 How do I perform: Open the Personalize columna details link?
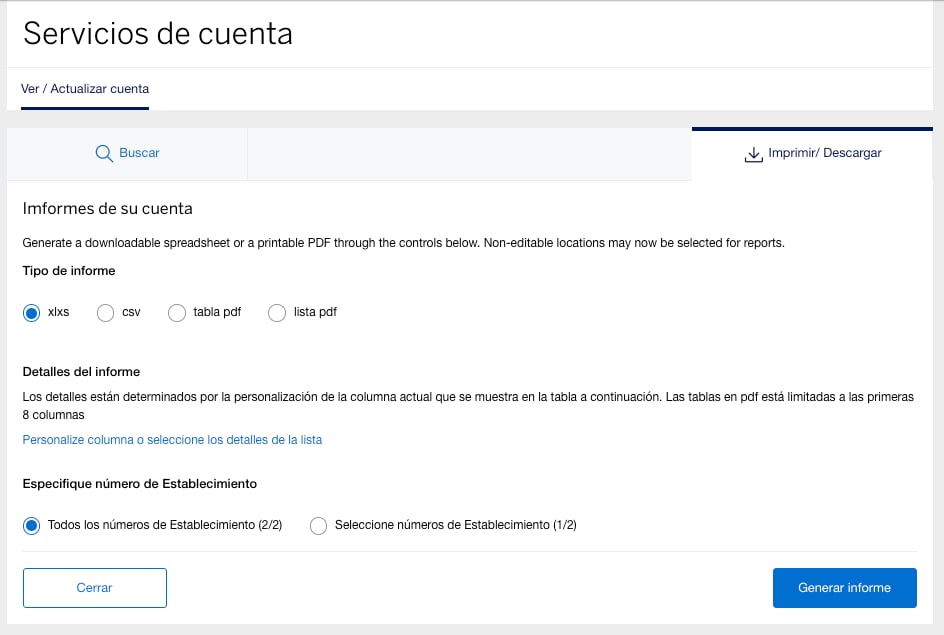(x=172, y=439)
